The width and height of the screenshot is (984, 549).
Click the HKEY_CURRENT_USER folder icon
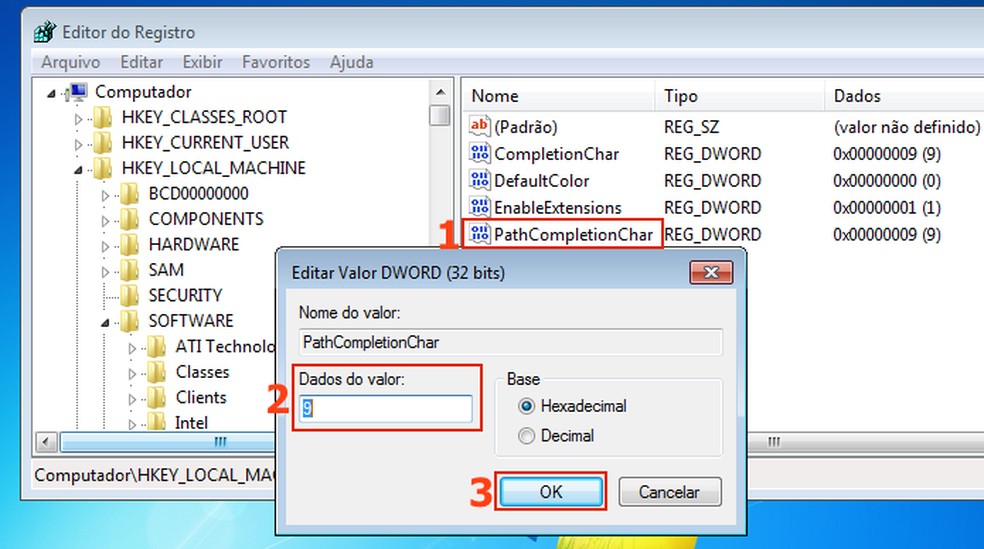click(x=102, y=143)
